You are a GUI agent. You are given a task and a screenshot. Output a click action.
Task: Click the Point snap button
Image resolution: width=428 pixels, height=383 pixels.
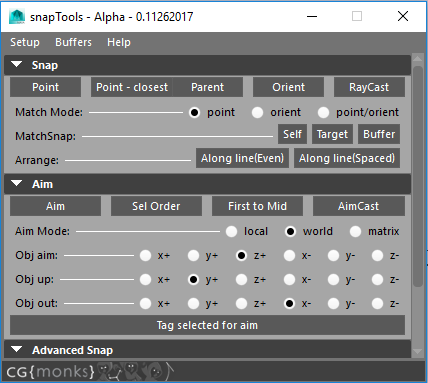pos(45,87)
